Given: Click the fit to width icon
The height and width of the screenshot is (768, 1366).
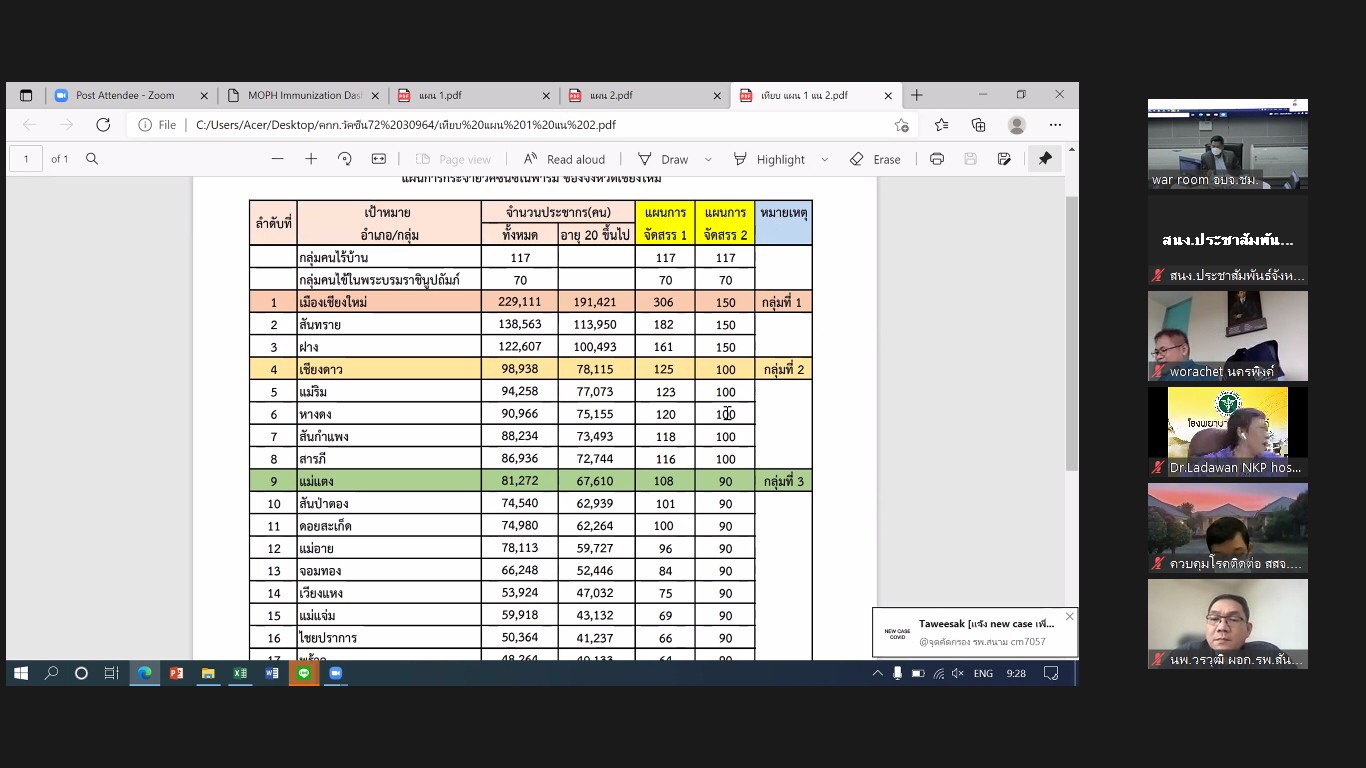Looking at the screenshot, I should coord(379,159).
